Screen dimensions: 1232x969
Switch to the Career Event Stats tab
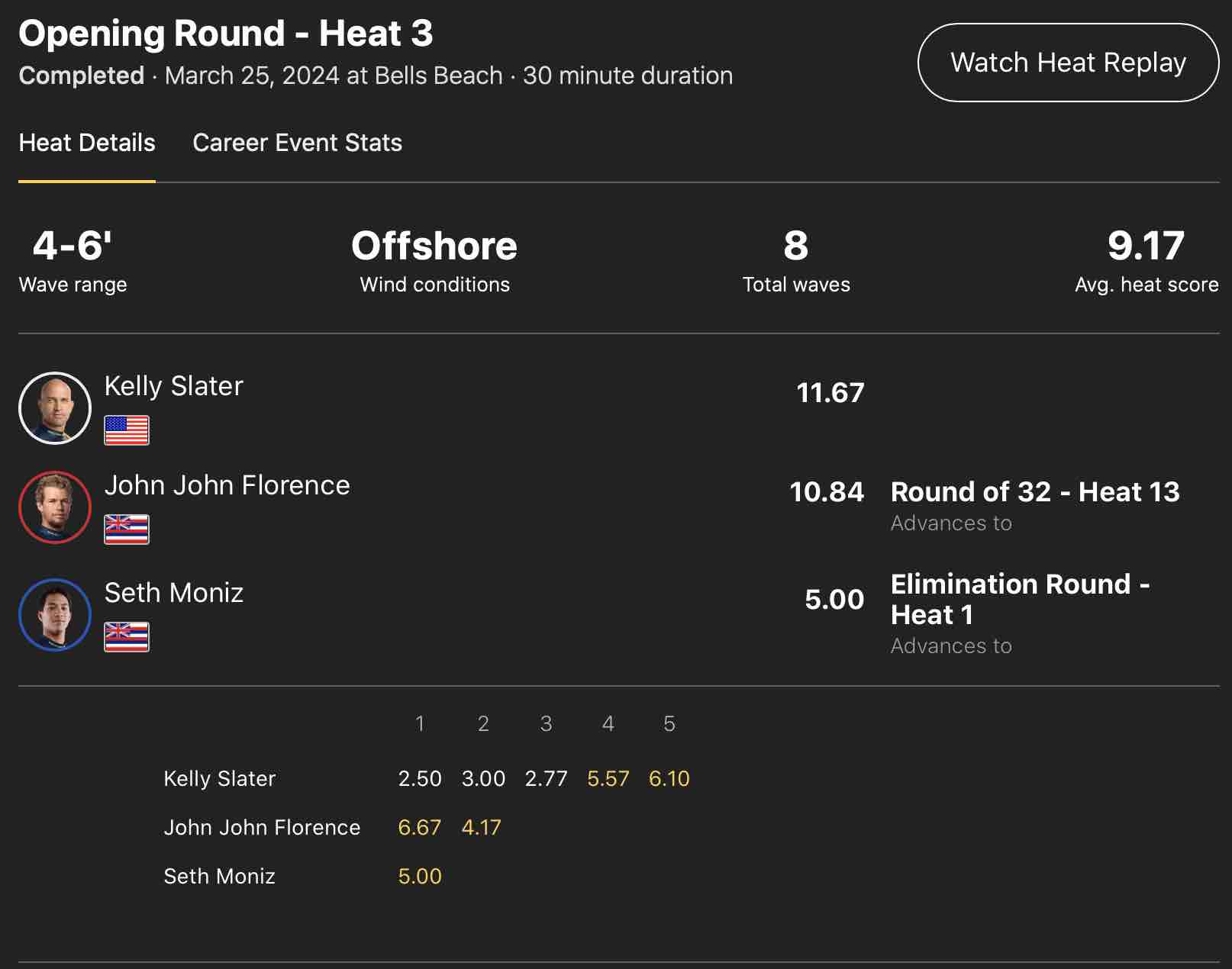click(297, 143)
